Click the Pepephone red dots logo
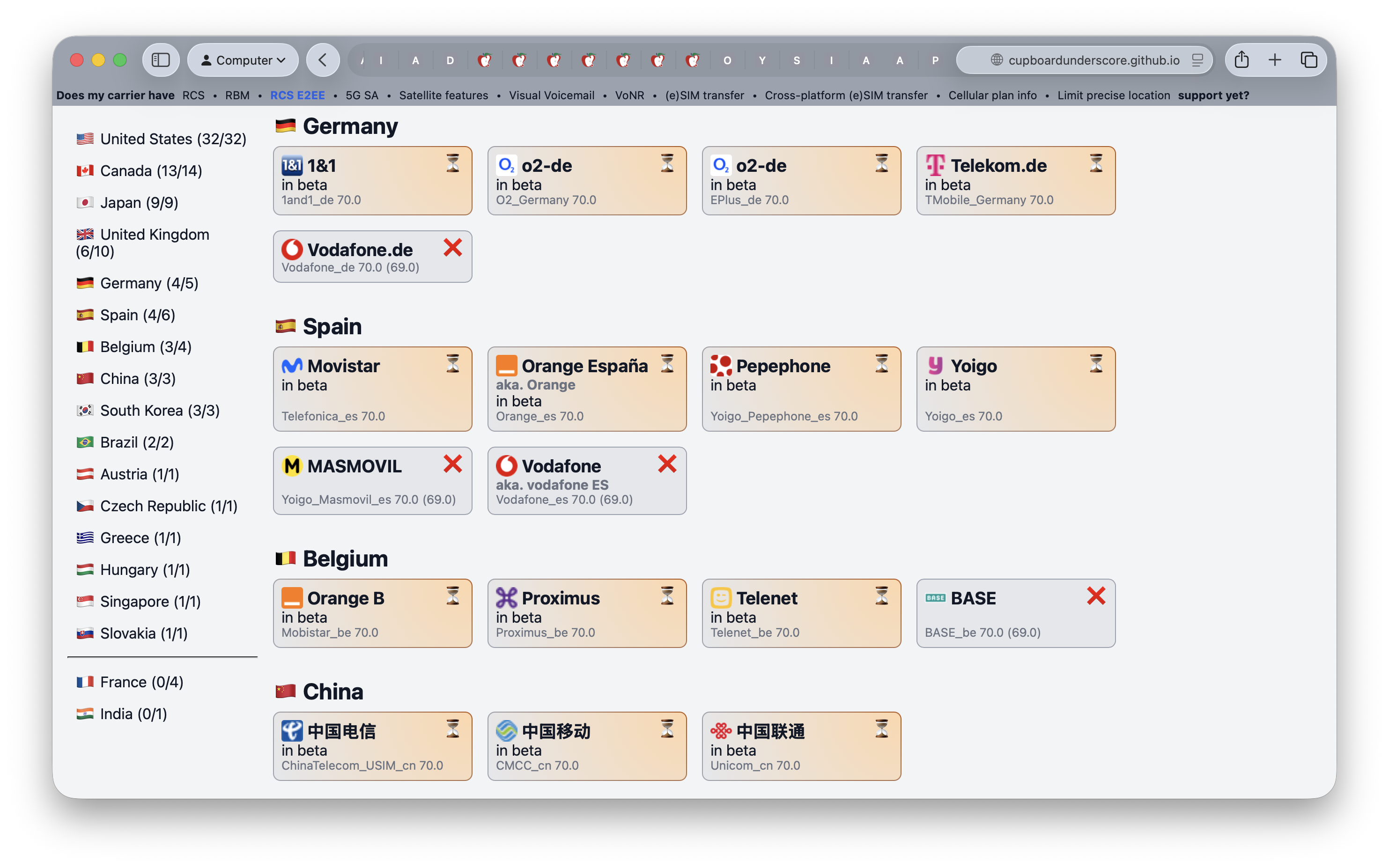 tap(721, 366)
